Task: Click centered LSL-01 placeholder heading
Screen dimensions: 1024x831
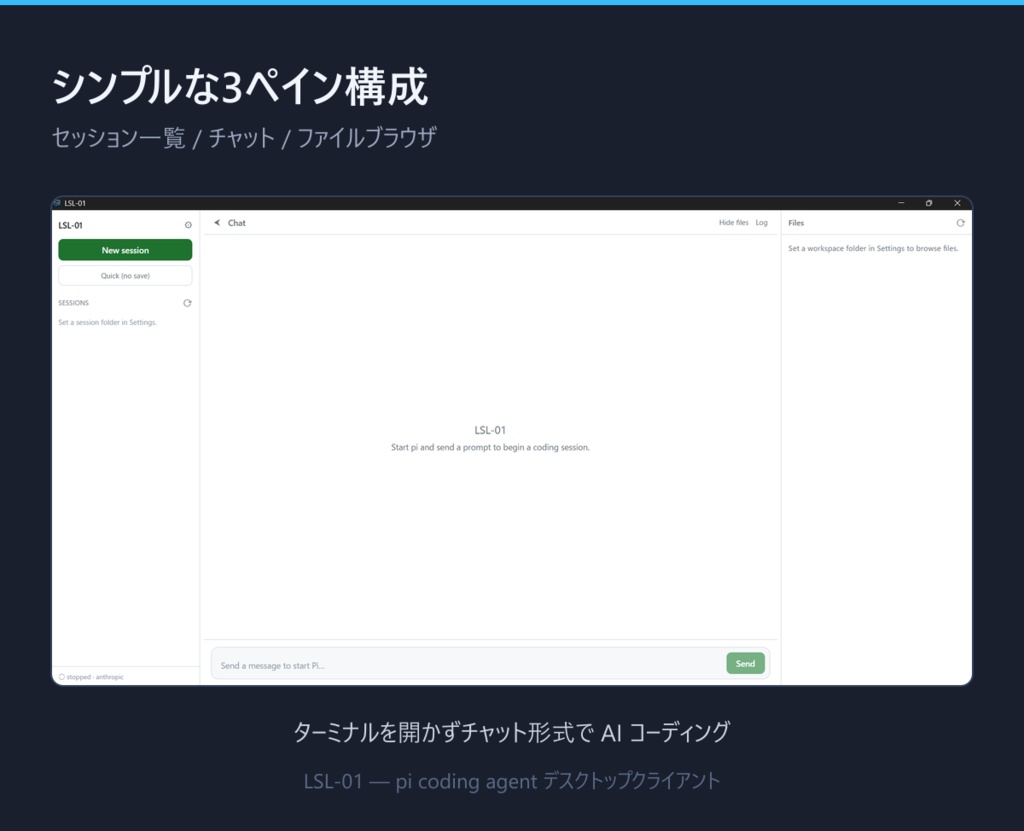Action: (x=490, y=430)
